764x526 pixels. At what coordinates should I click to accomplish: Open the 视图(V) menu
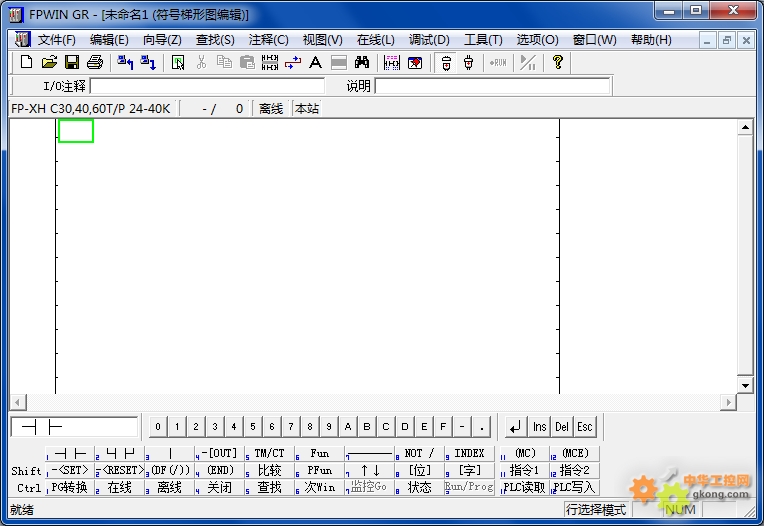pyautogui.click(x=322, y=39)
